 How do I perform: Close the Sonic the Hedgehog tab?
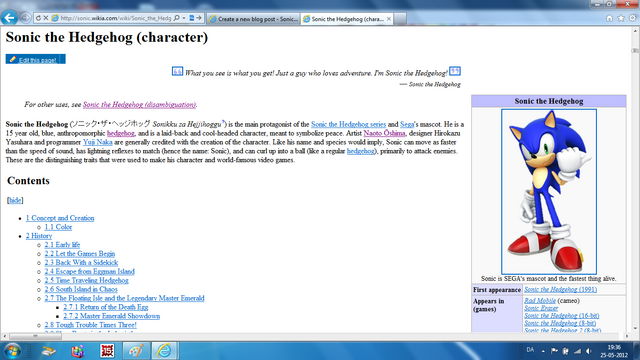click(x=389, y=19)
